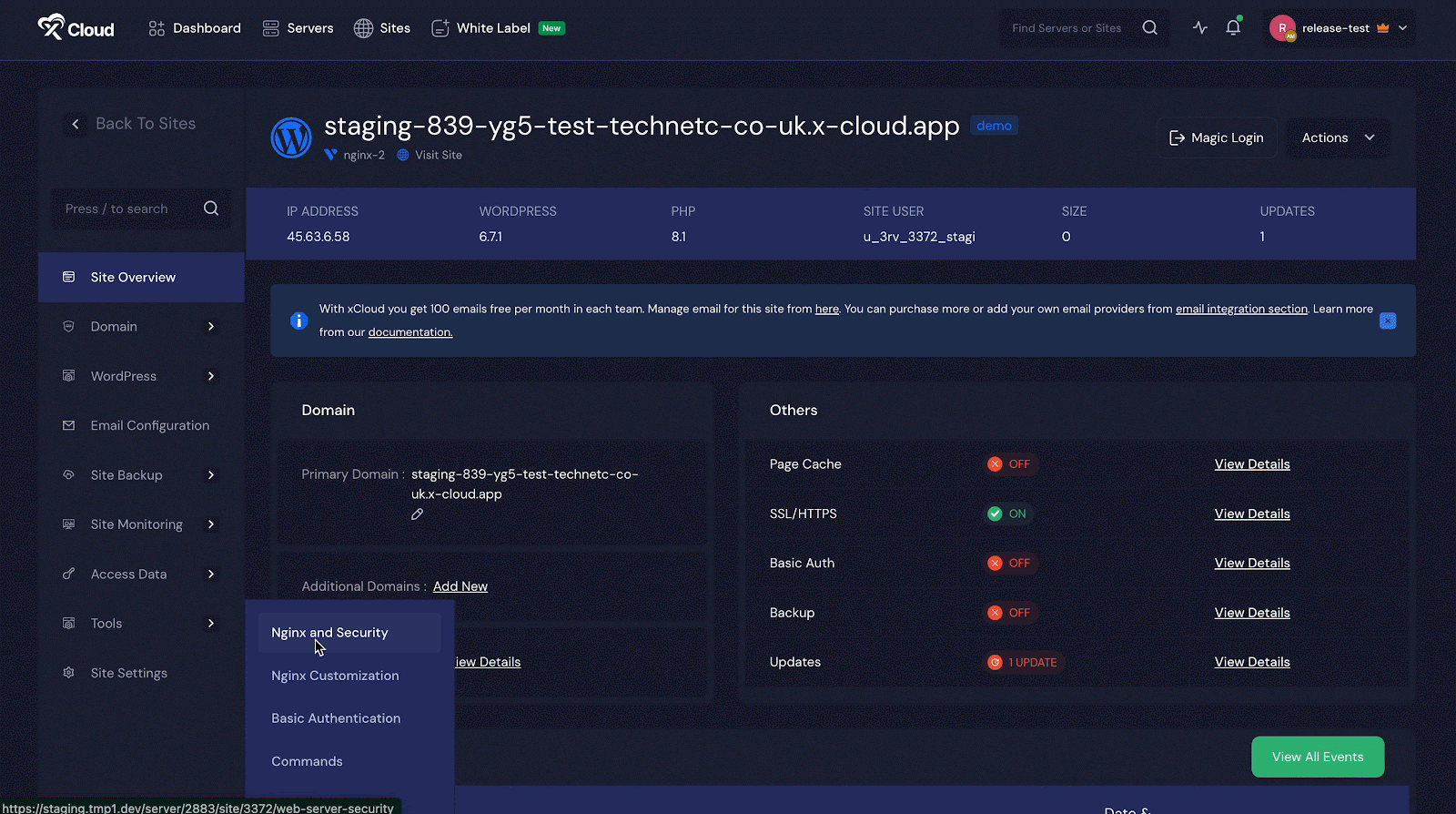Viewport: 1456px width, 814px height.
Task: Expand the Site Backup chevron
Action: [x=211, y=474]
